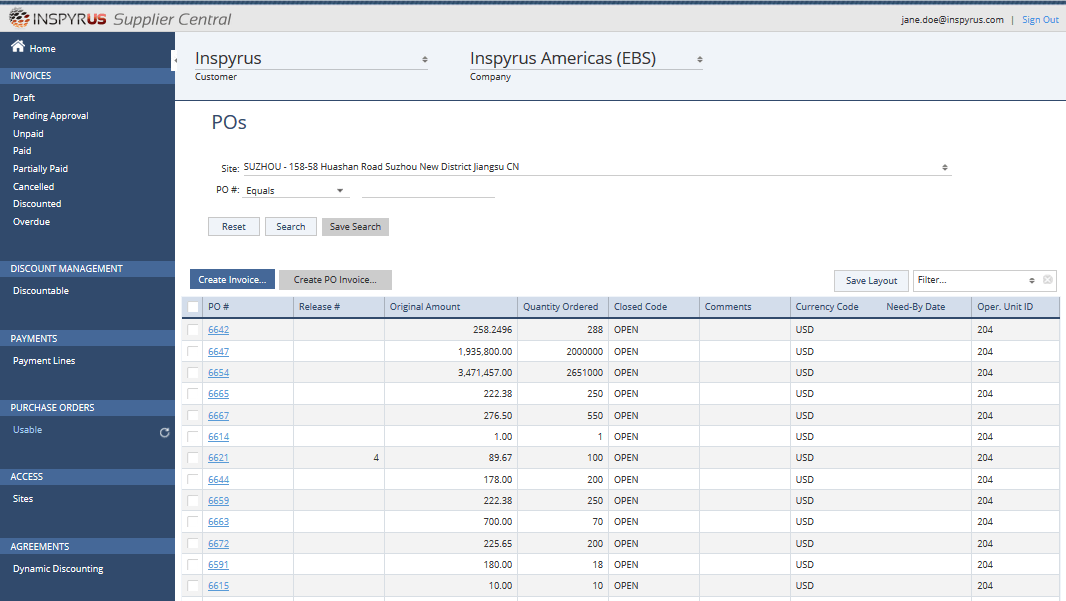Sort by the Oper. Unit ID column header
1066x601 pixels.
(x=1016, y=307)
